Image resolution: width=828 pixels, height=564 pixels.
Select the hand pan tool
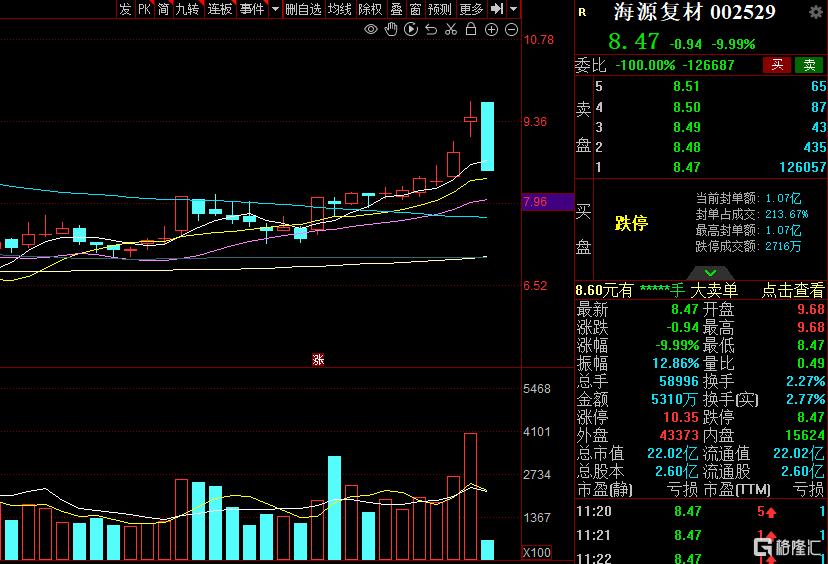(391, 29)
